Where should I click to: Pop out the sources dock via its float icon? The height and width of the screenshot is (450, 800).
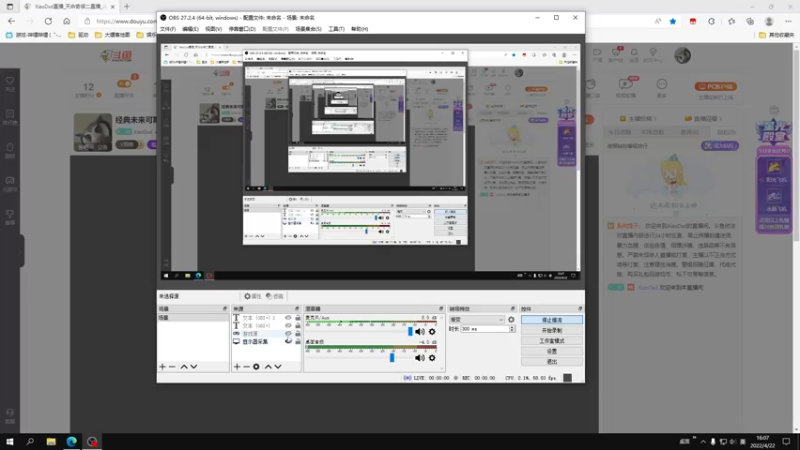(297, 309)
